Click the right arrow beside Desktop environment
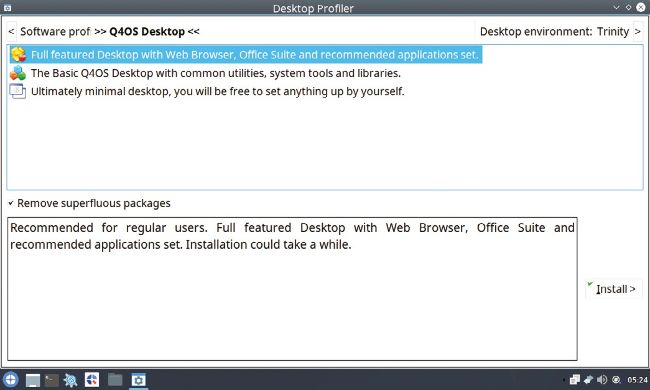The image size is (650, 390). 638,31
